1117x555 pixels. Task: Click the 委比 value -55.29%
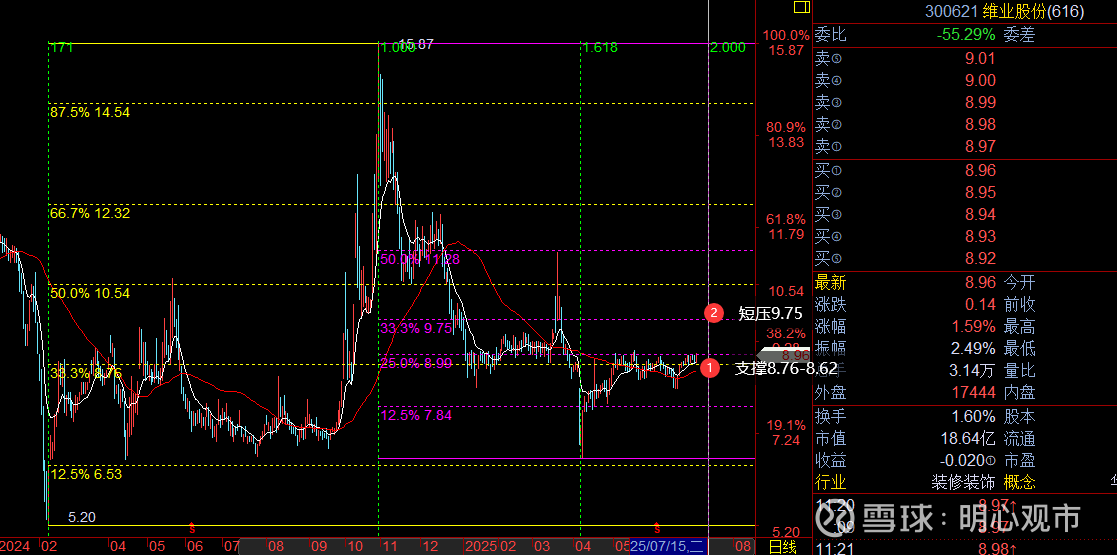pyautogui.click(x=965, y=34)
